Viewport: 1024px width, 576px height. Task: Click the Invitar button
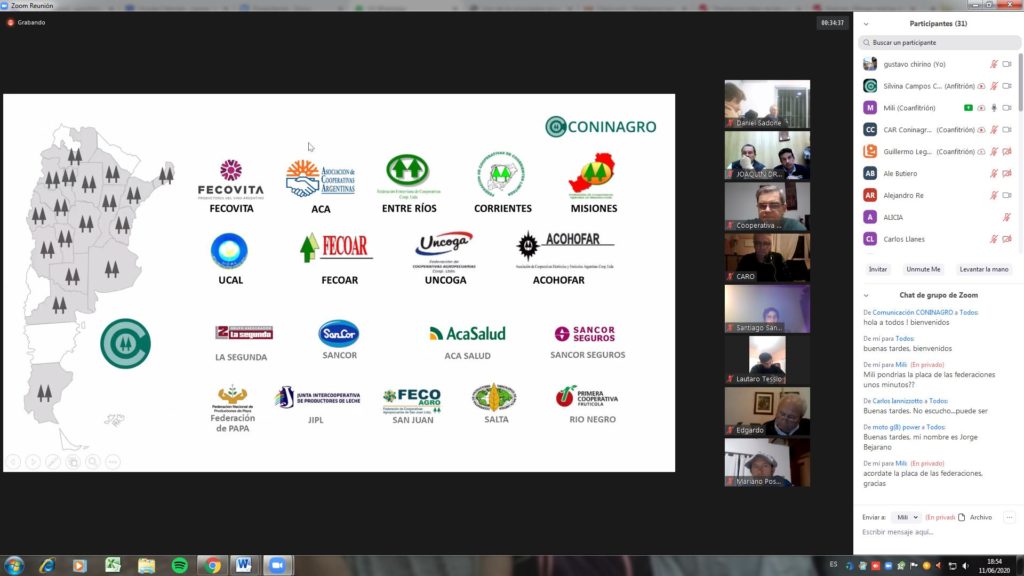tap(878, 269)
